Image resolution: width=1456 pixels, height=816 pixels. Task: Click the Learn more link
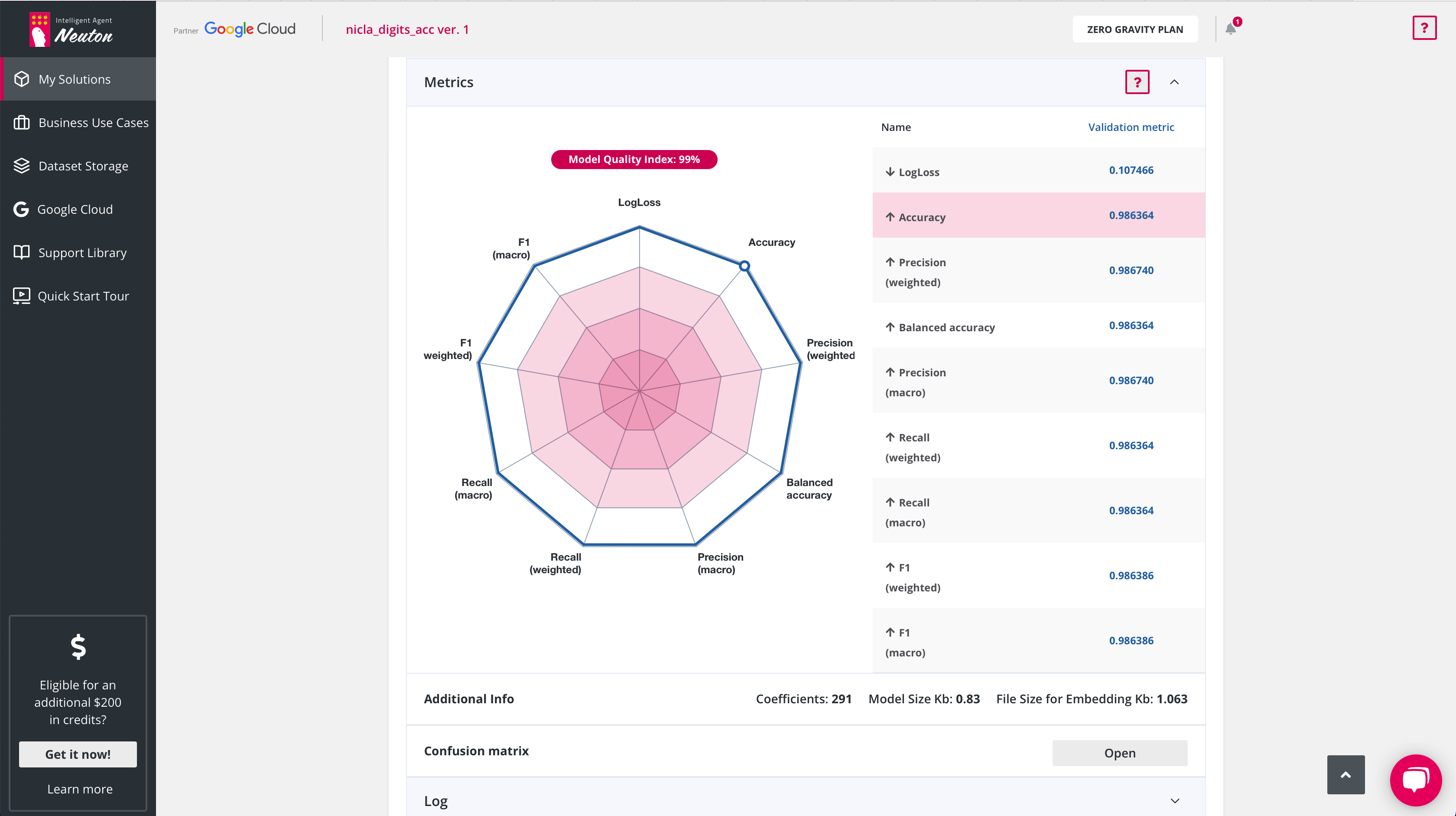pyautogui.click(x=80, y=789)
